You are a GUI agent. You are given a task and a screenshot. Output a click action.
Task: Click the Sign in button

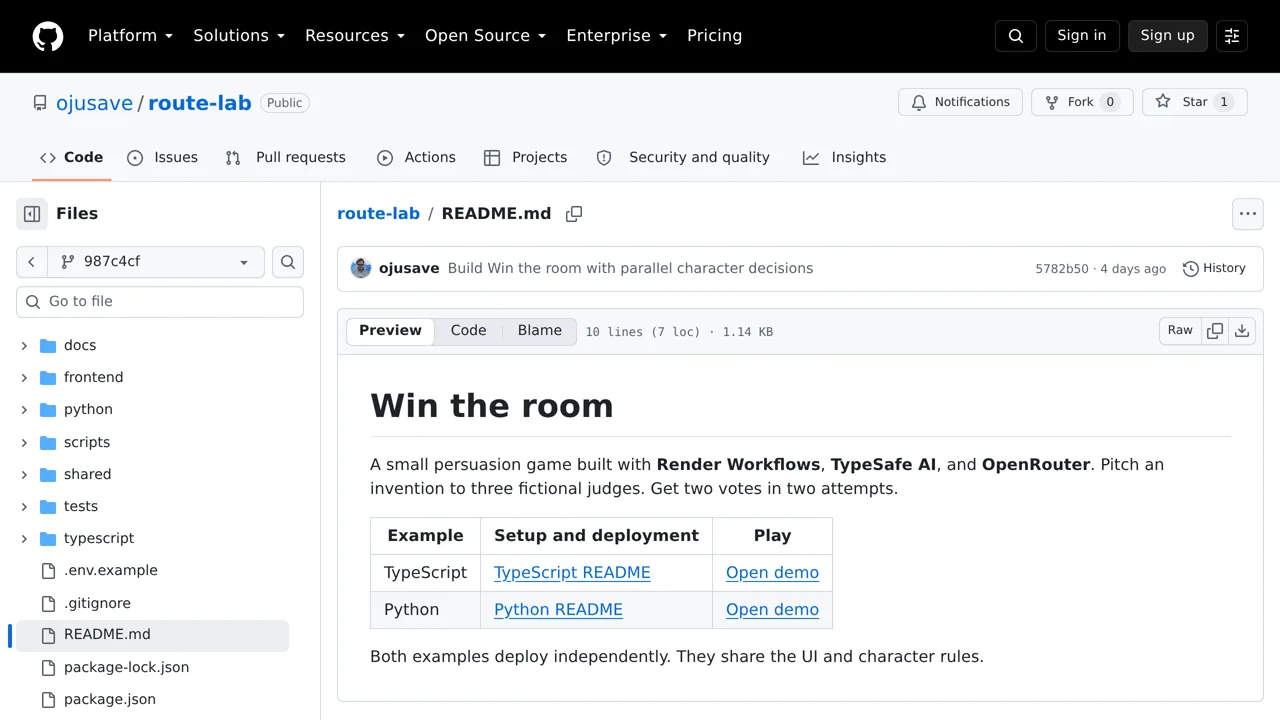pos(1082,36)
